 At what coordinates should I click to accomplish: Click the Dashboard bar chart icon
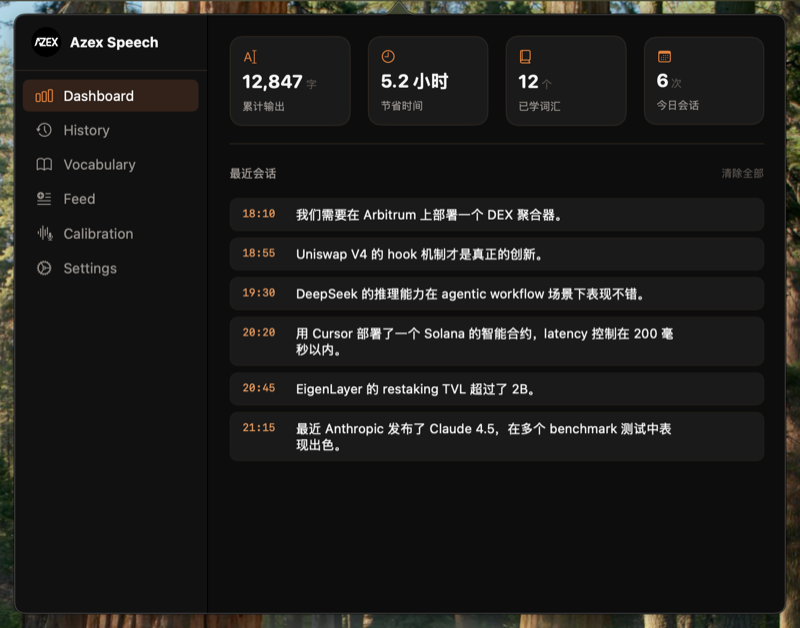44,96
